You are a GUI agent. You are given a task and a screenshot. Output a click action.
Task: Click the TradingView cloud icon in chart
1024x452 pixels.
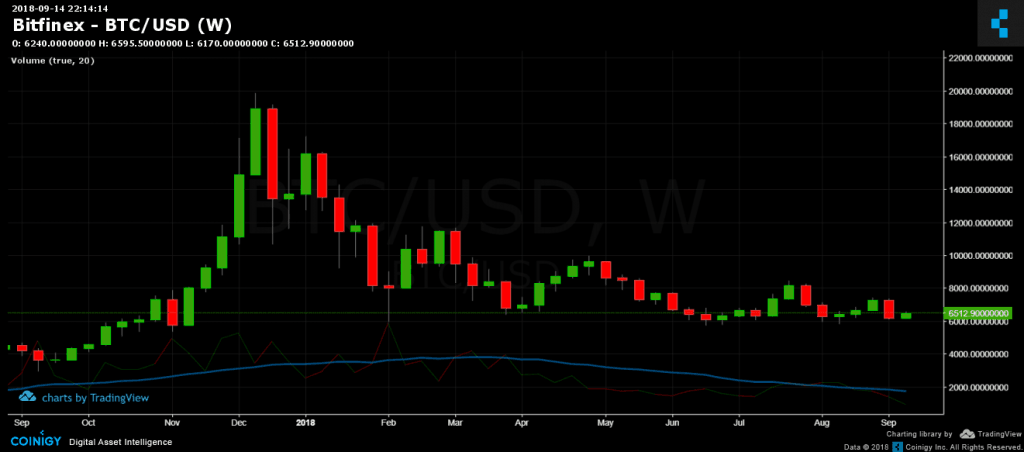click(27, 396)
